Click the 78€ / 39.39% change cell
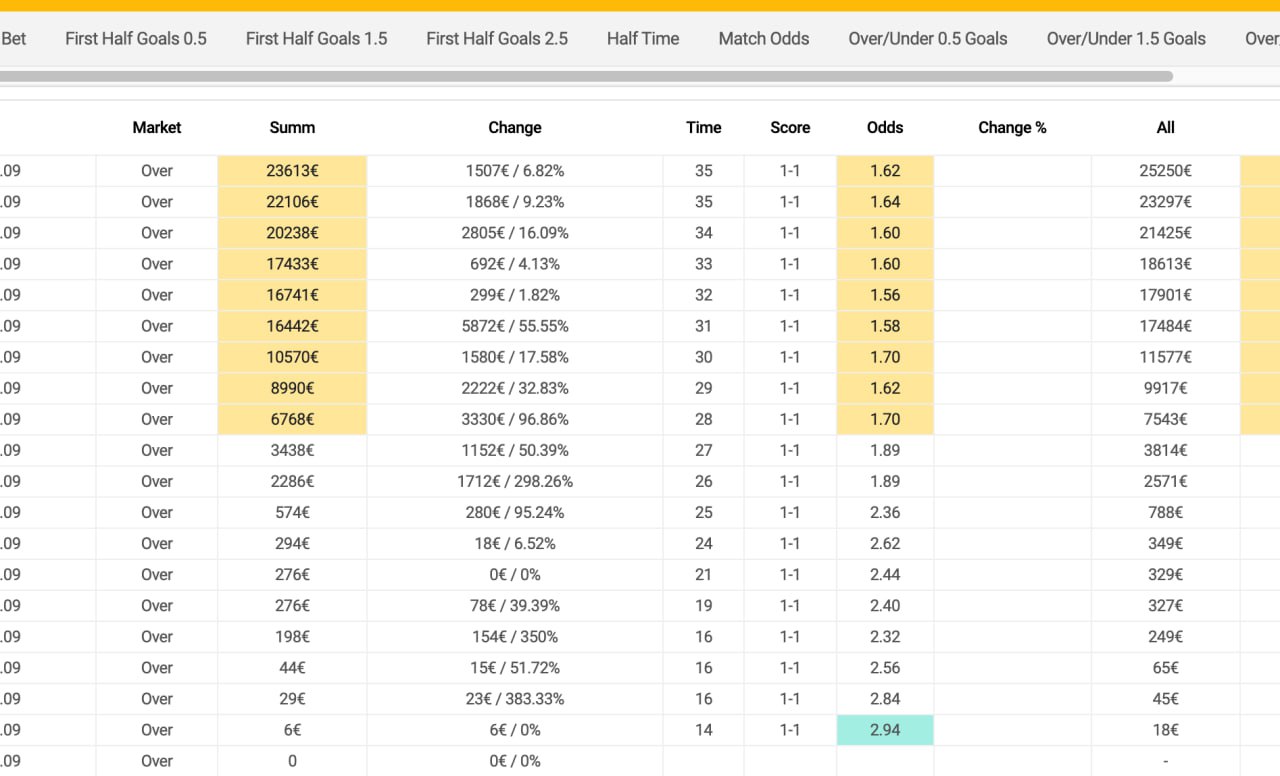The image size is (1280, 776). click(x=515, y=605)
